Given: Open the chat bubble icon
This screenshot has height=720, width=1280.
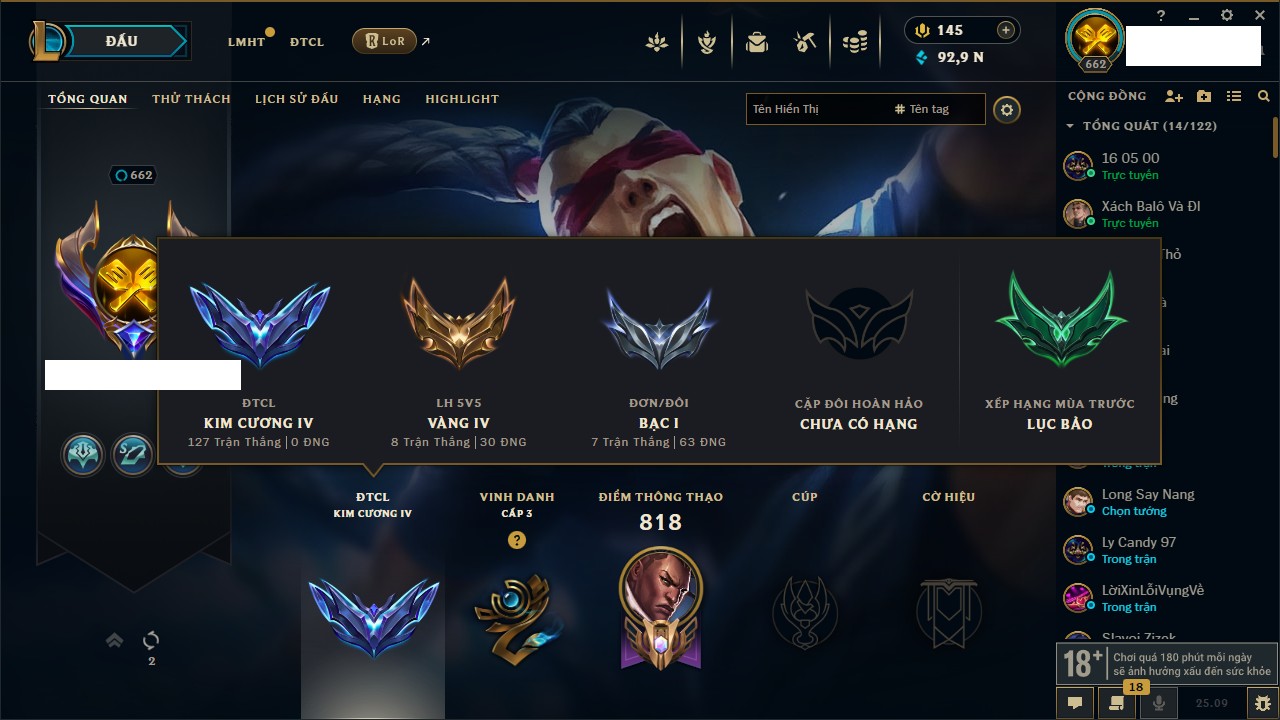Looking at the screenshot, I should [x=1075, y=703].
